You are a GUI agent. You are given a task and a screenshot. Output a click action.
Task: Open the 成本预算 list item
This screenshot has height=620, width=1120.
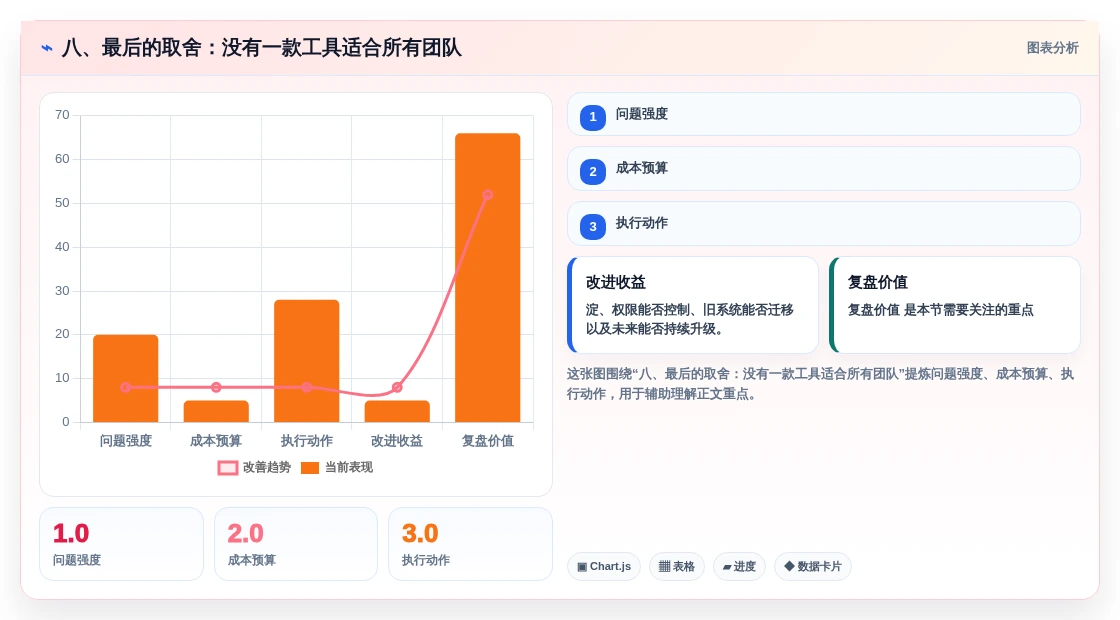[x=824, y=169]
